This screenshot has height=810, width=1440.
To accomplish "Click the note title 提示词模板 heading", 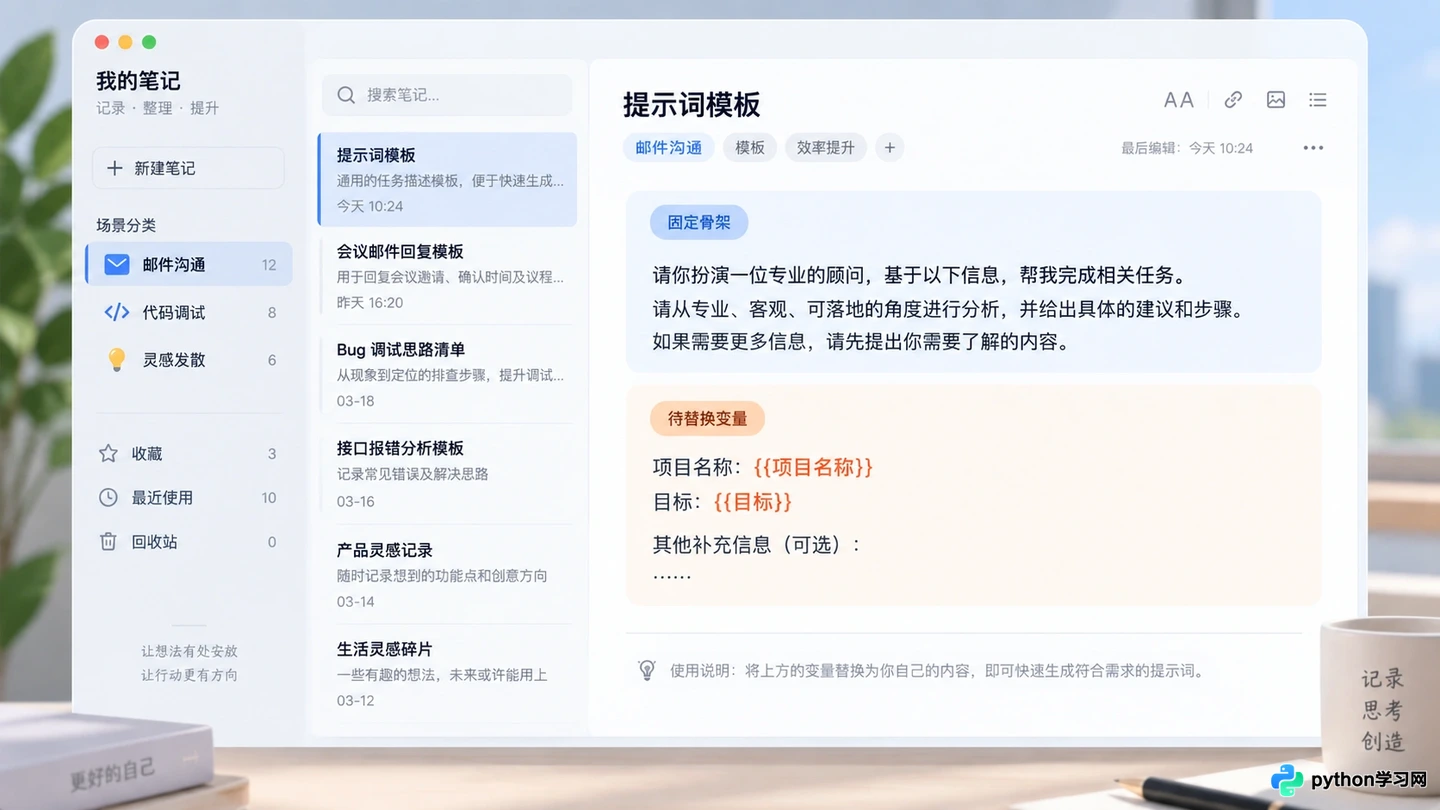I will 692,104.
